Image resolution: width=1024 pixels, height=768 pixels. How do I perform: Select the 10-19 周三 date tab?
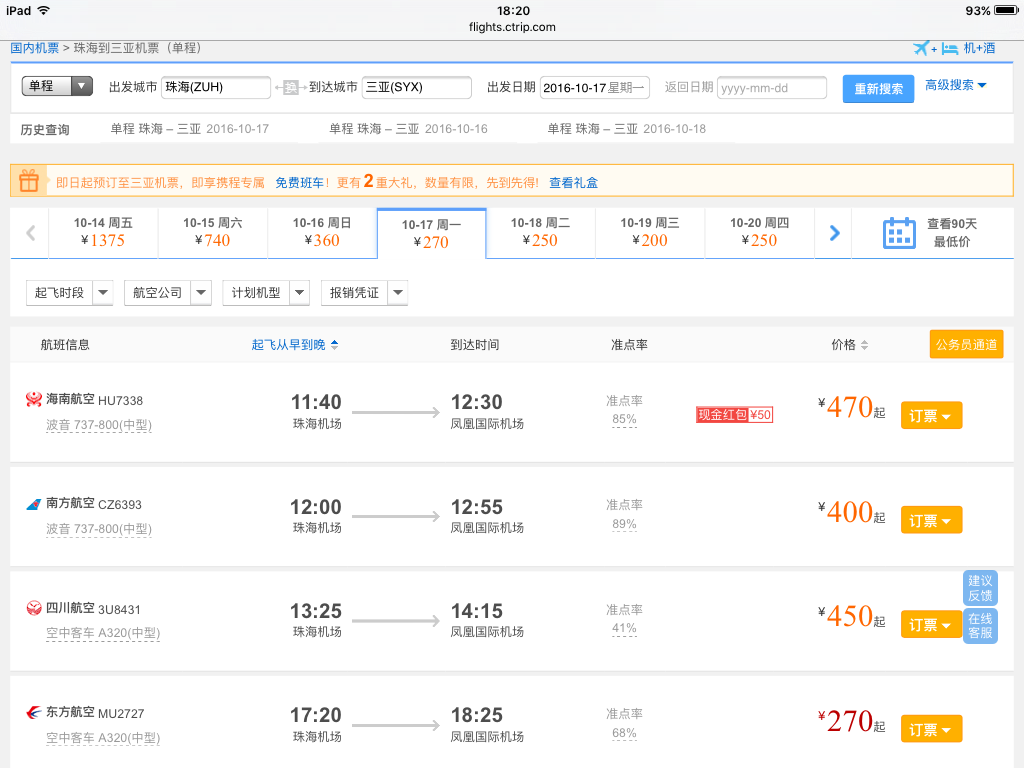pyautogui.click(x=650, y=232)
